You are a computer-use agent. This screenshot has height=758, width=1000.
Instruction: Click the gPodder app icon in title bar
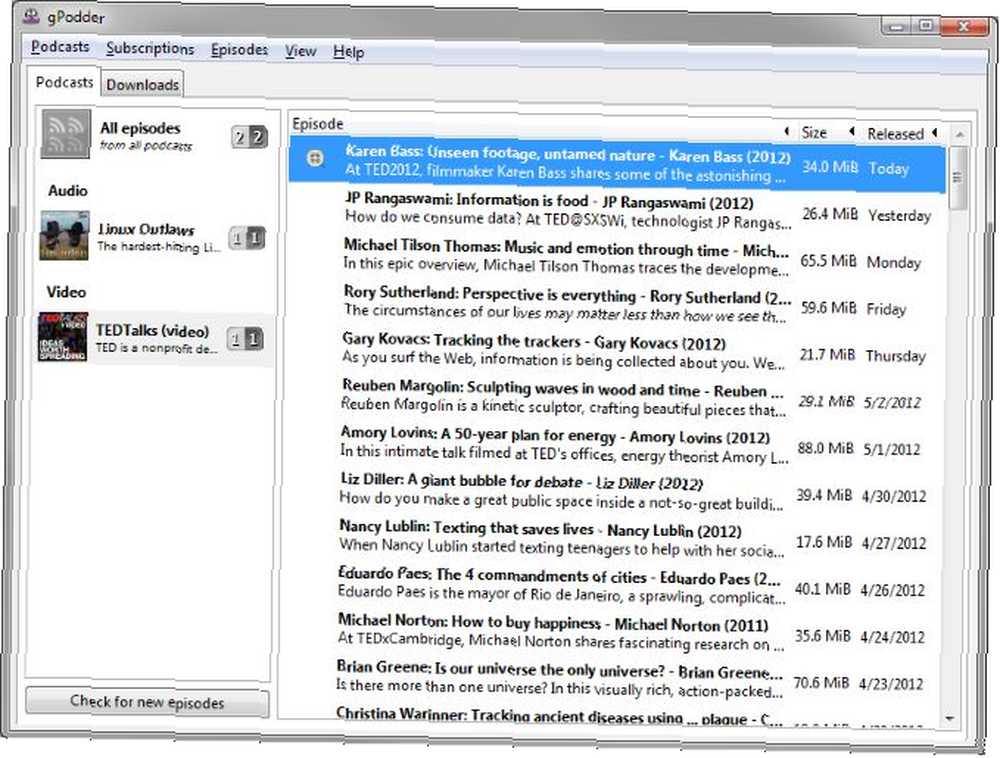(x=31, y=15)
